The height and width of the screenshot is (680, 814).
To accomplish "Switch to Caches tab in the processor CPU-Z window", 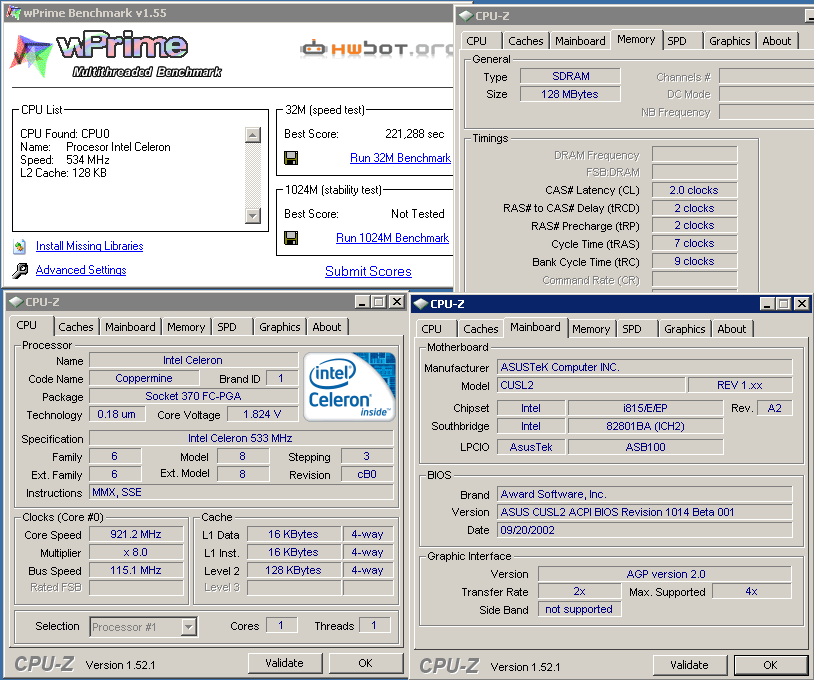I will tap(76, 327).
